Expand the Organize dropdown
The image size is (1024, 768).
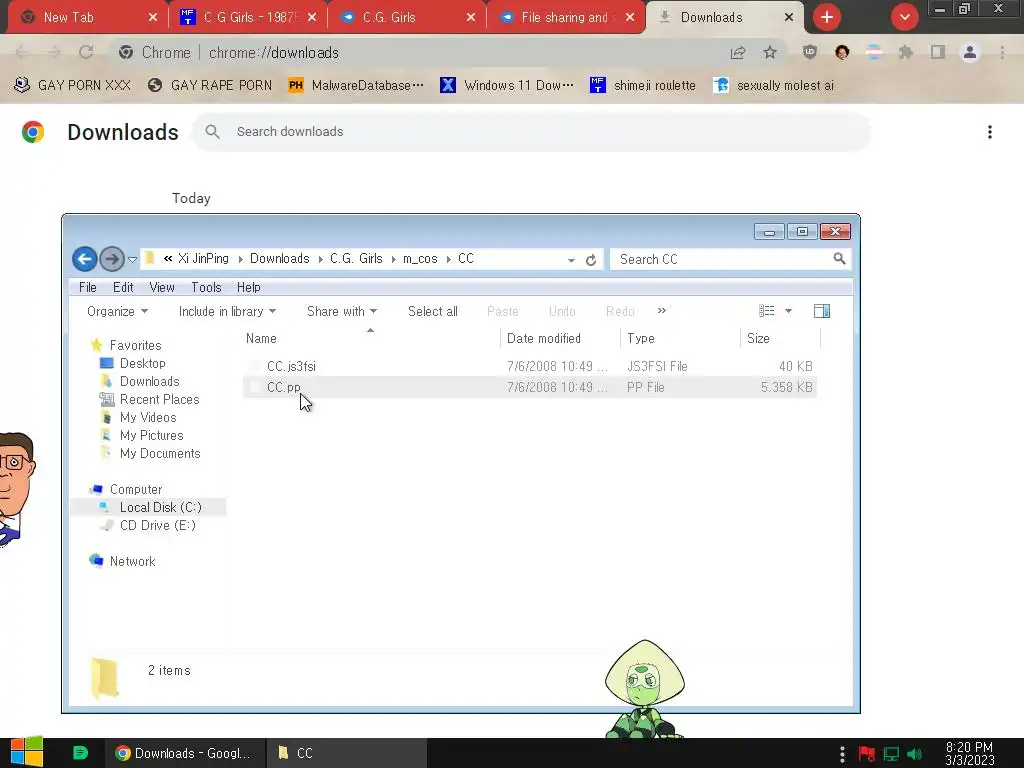118,312
